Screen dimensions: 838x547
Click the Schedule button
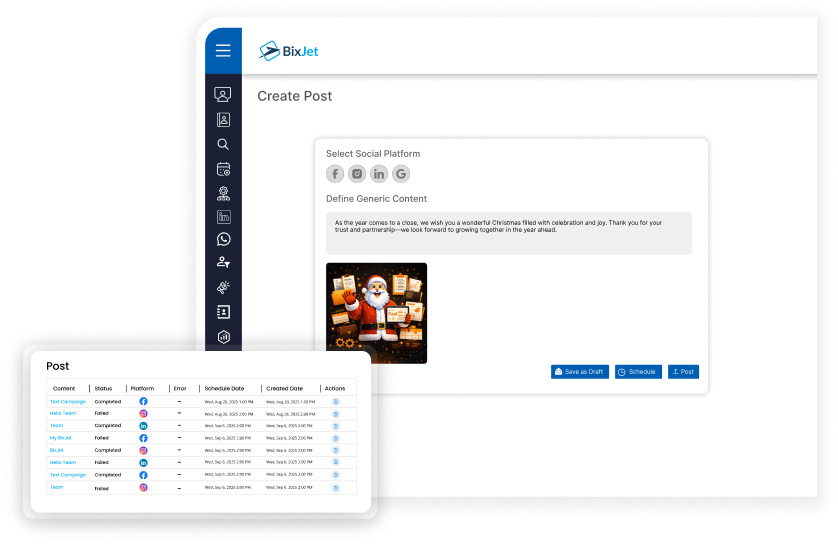point(638,372)
